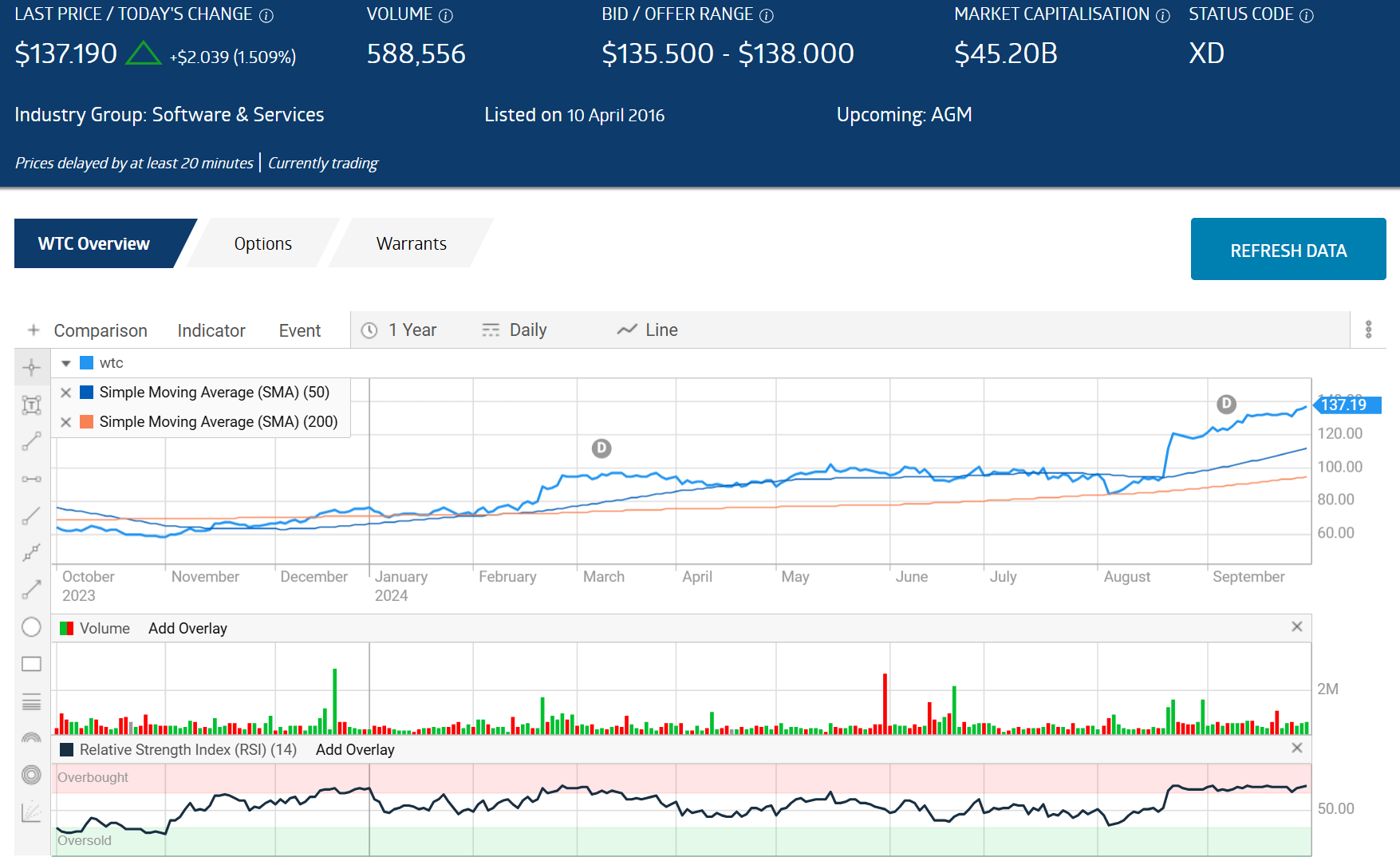Close the Volume panel
The width and height of the screenshot is (1400, 857).
click(x=1297, y=627)
